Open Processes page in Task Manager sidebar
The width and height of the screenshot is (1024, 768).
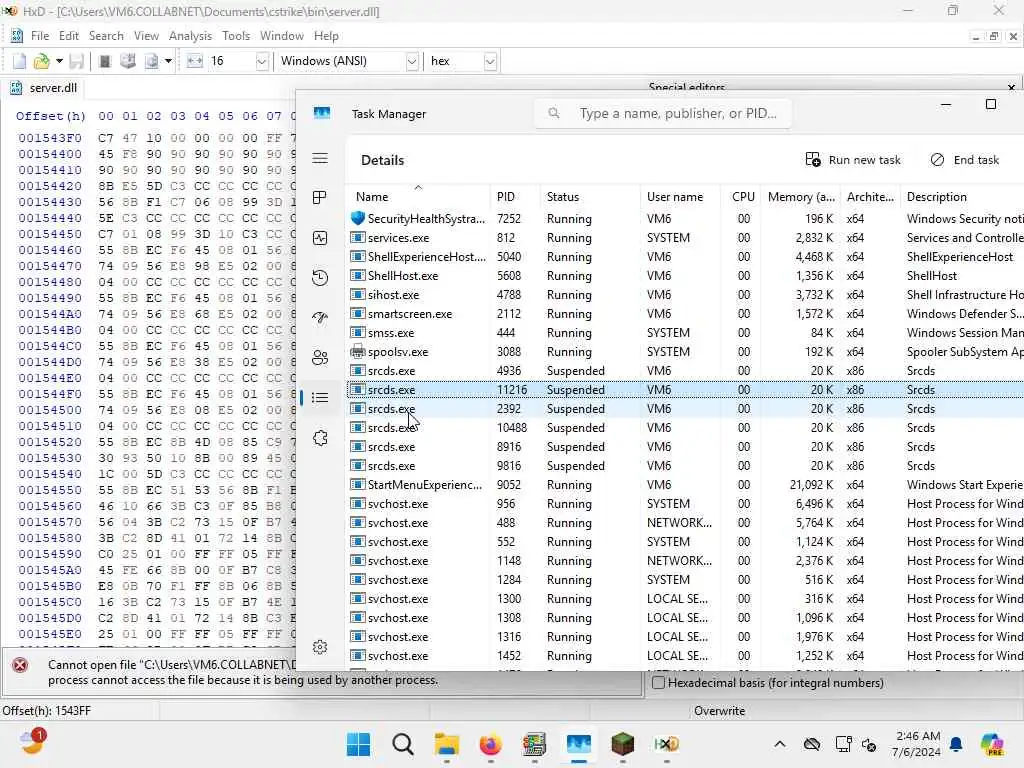coord(320,197)
